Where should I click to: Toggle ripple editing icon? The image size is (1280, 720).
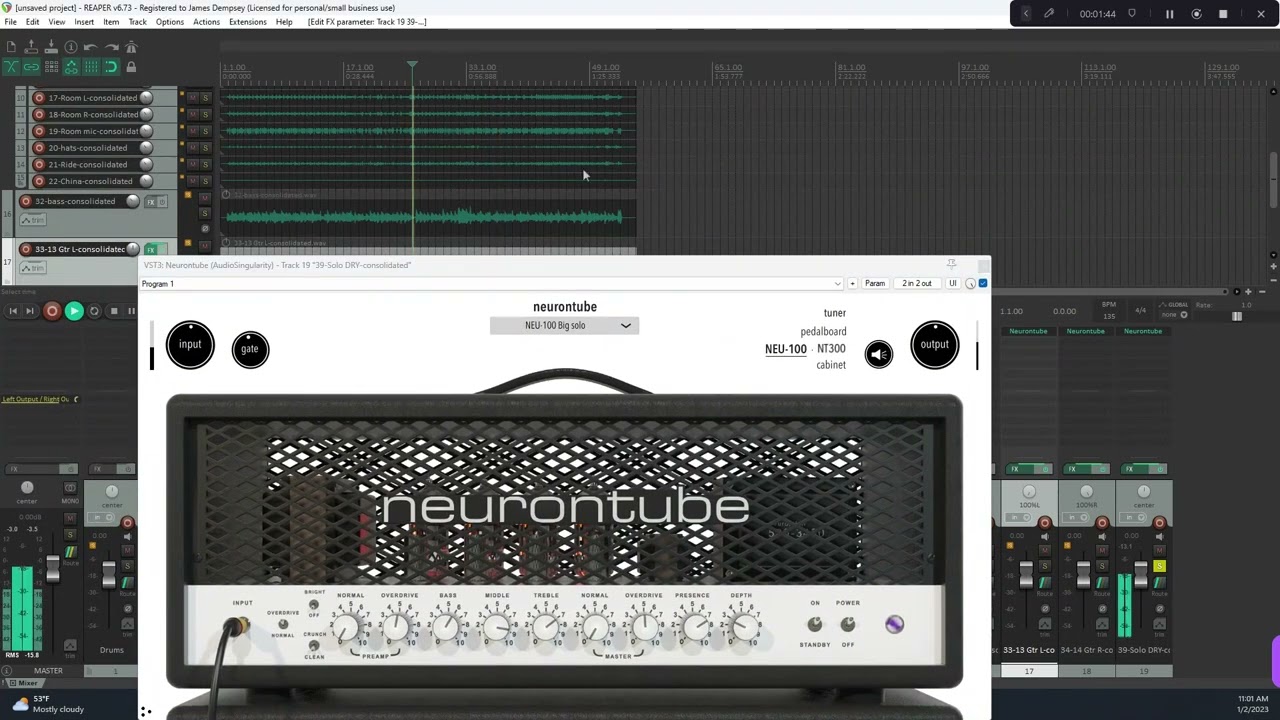click(x=51, y=67)
